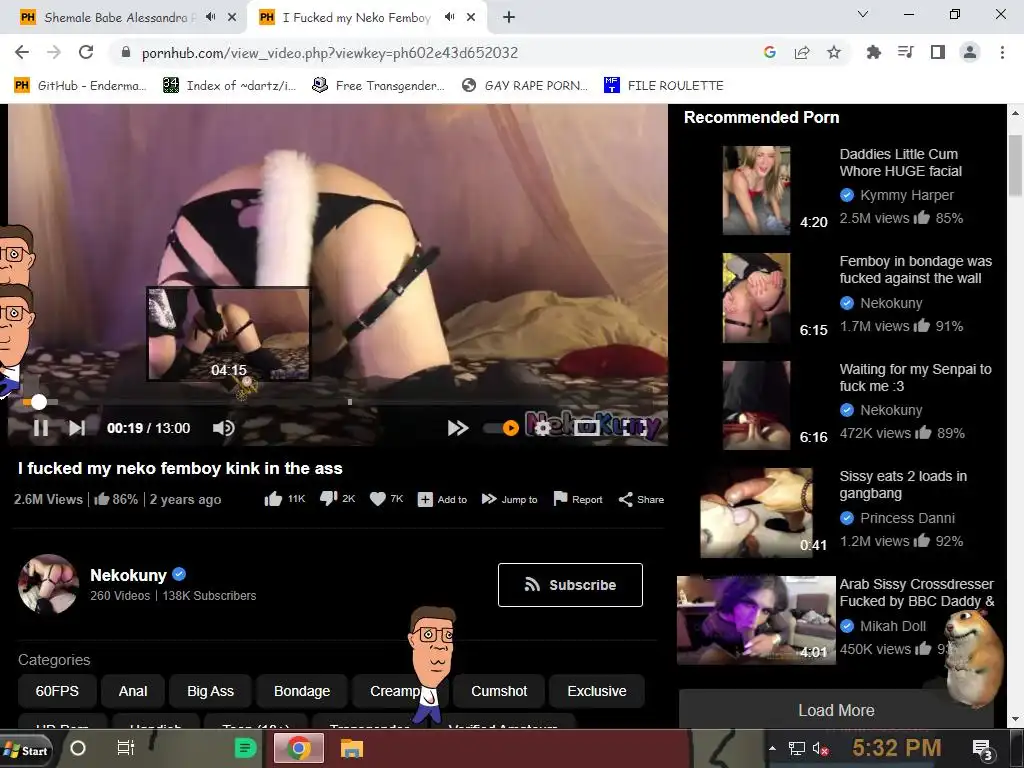
Task: Show hidden system tray icons
Action: pos(773,748)
